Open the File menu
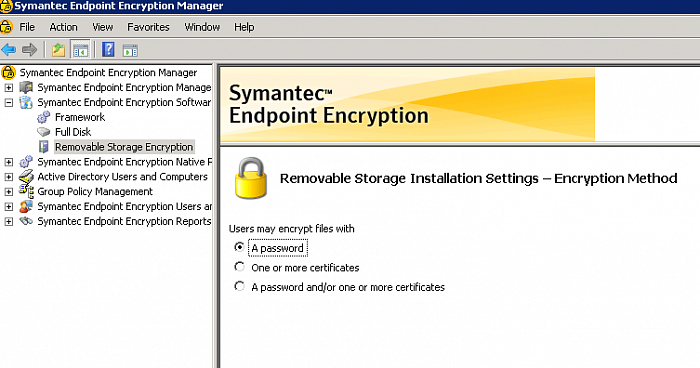The width and height of the screenshot is (700, 368). coord(27,27)
